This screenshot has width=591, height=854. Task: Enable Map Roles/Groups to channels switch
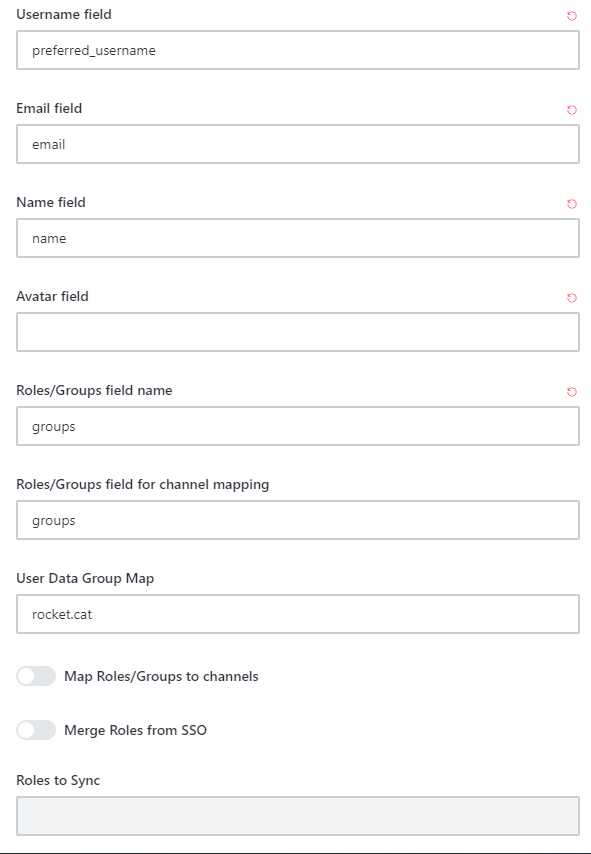tap(36, 676)
